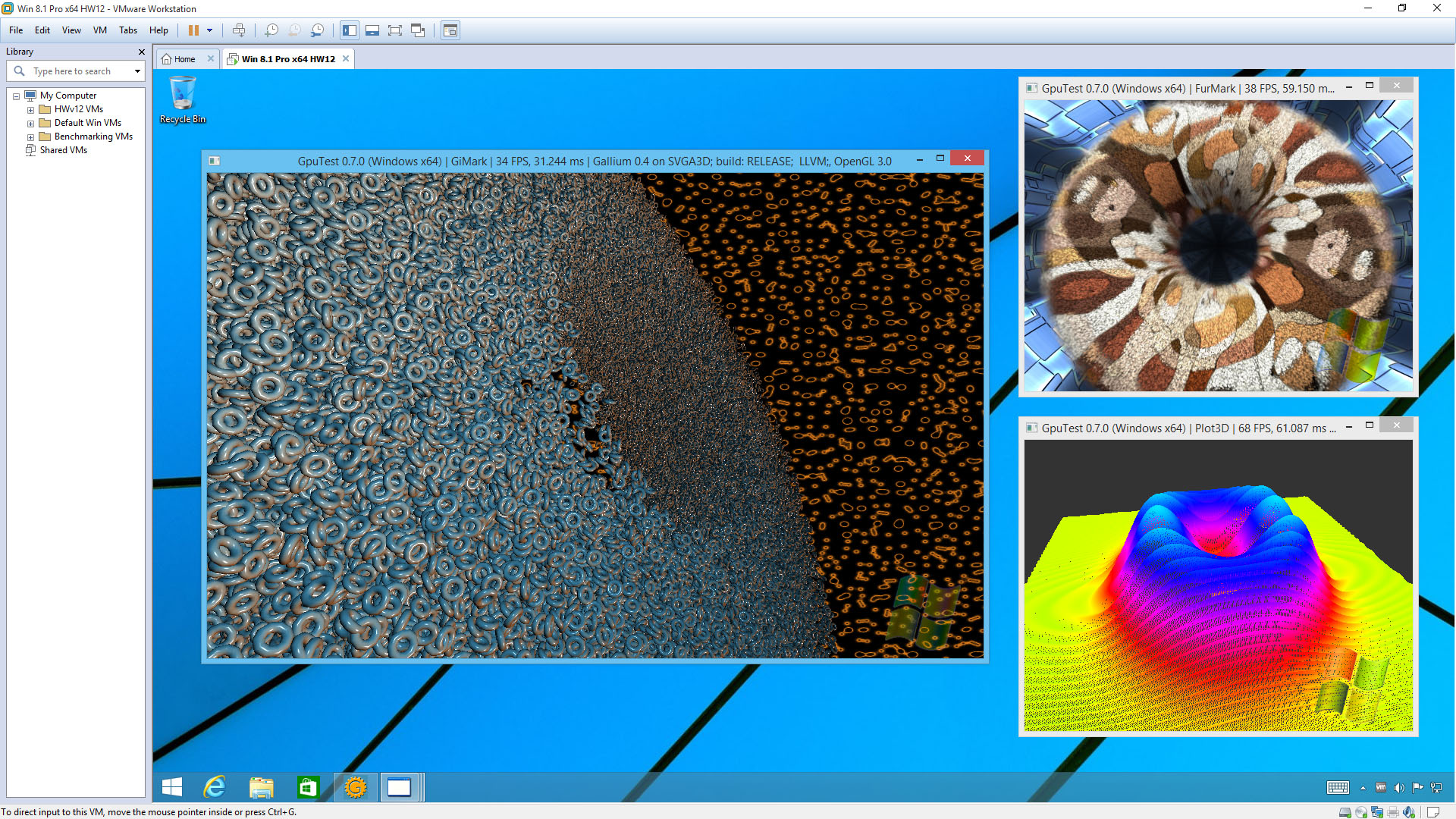The width and height of the screenshot is (1456, 819).
Task: Click the Plot3D render view
Action: 1219,585
